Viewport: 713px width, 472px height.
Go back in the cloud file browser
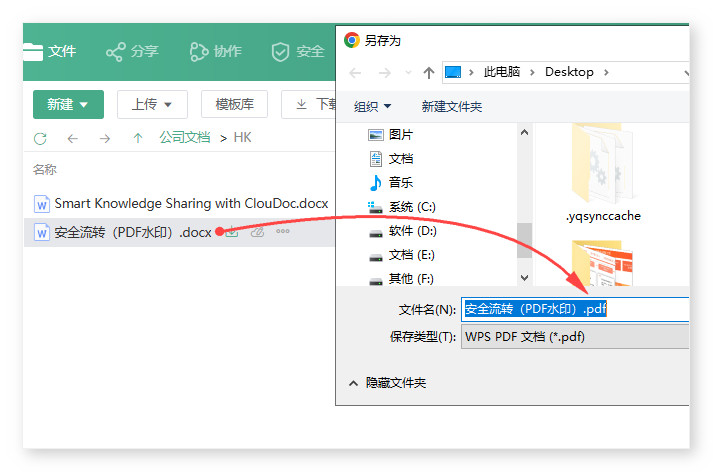click(x=73, y=138)
